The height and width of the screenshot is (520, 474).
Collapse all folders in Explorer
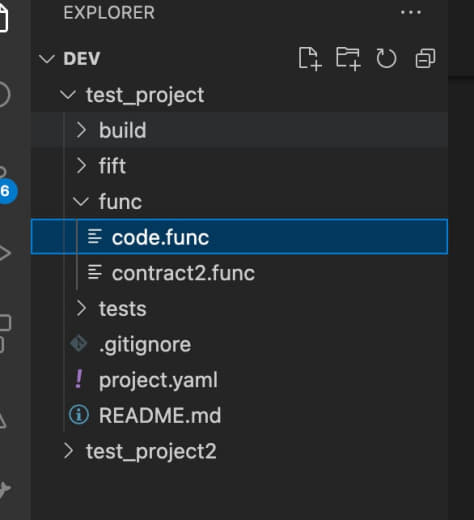[x=425, y=59]
